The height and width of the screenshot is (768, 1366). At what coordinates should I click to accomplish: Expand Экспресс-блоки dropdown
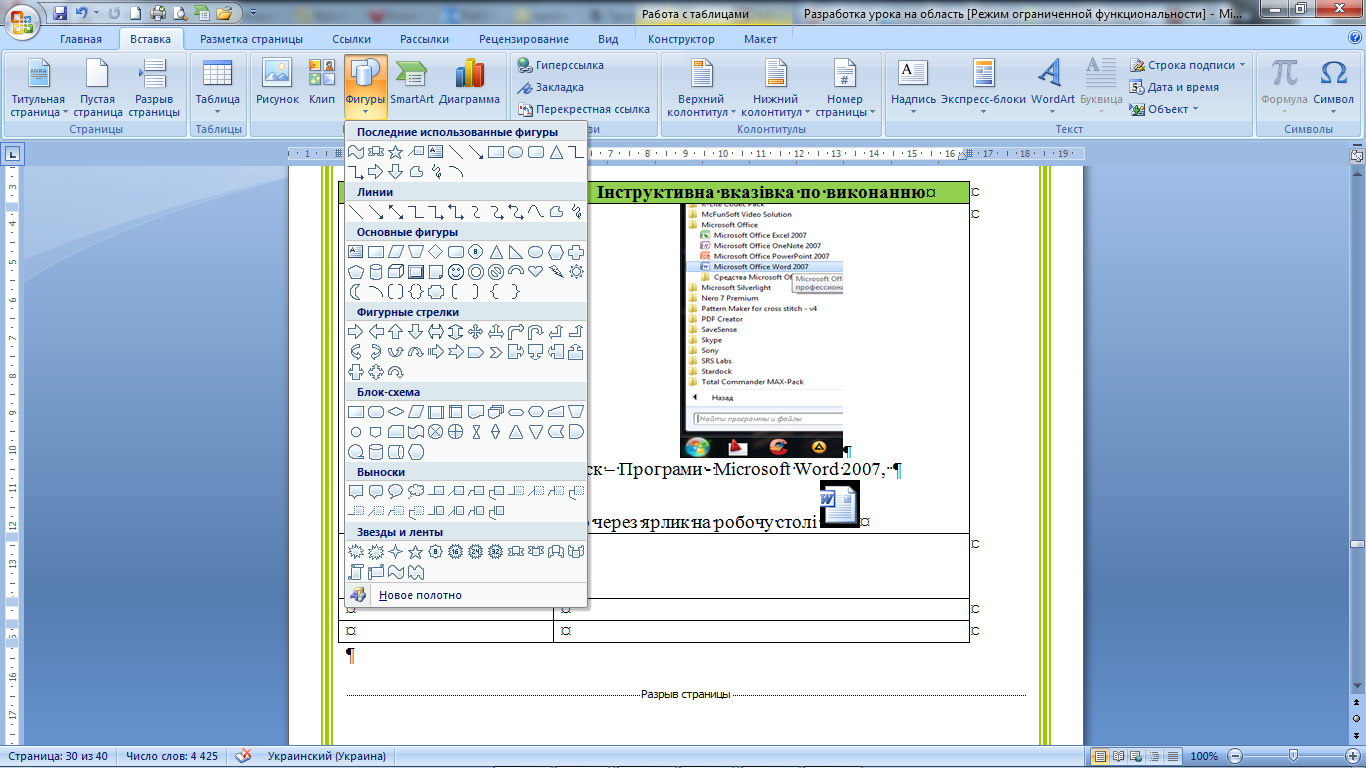pos(983,86)
